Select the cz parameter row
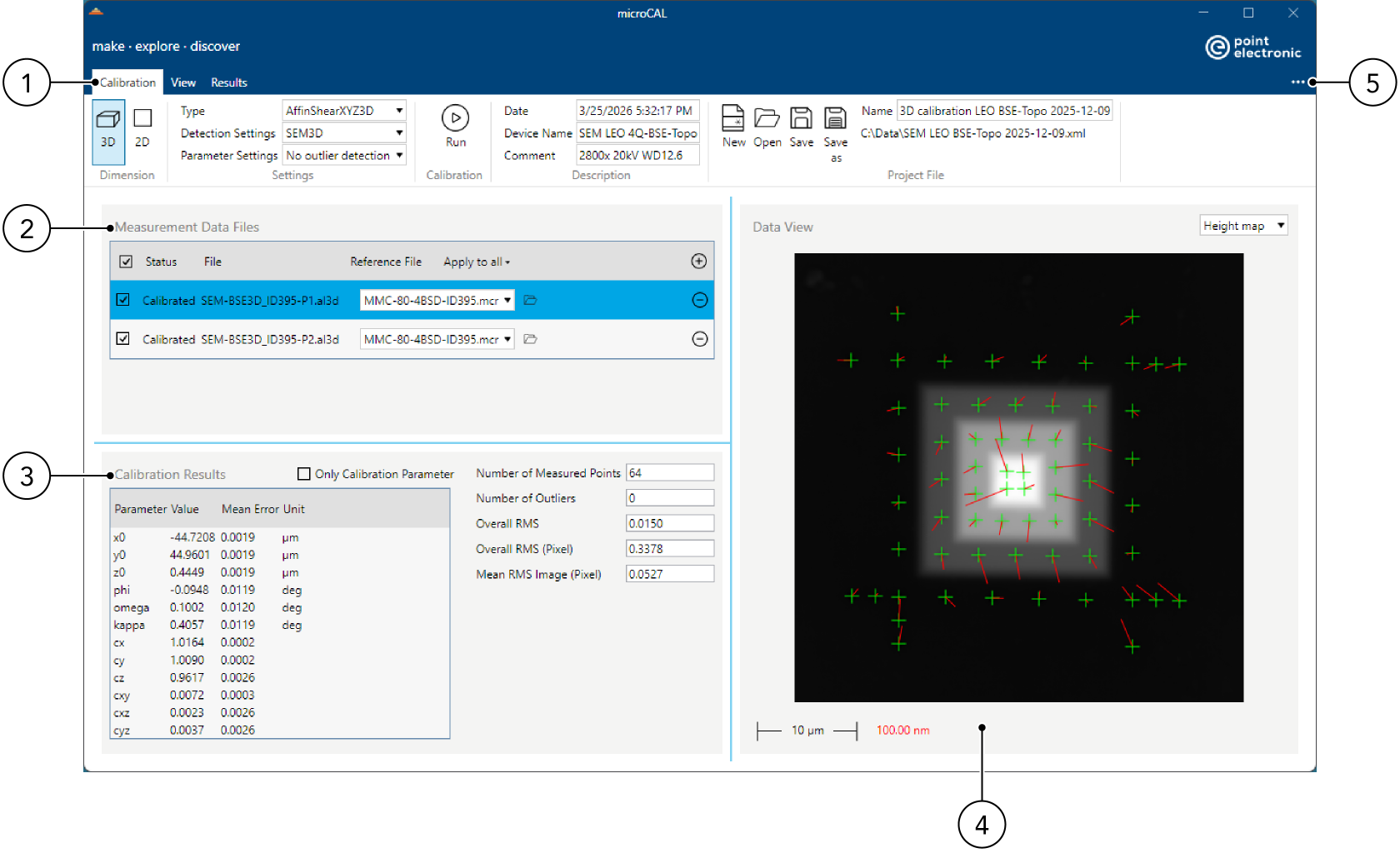The height and width of the screenshot is (853, 1400). point(280,678)
